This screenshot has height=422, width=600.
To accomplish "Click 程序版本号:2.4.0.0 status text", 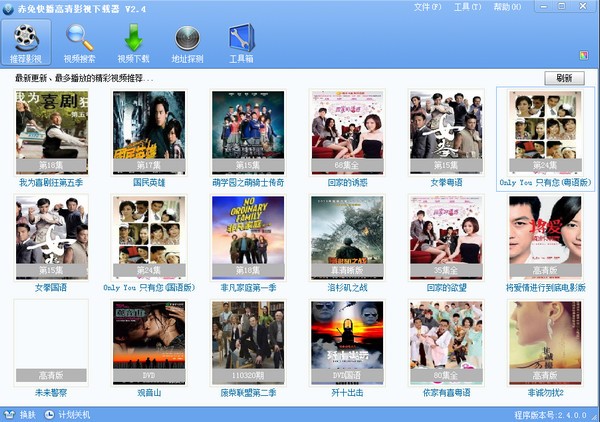I will click(x=550, y=415).
